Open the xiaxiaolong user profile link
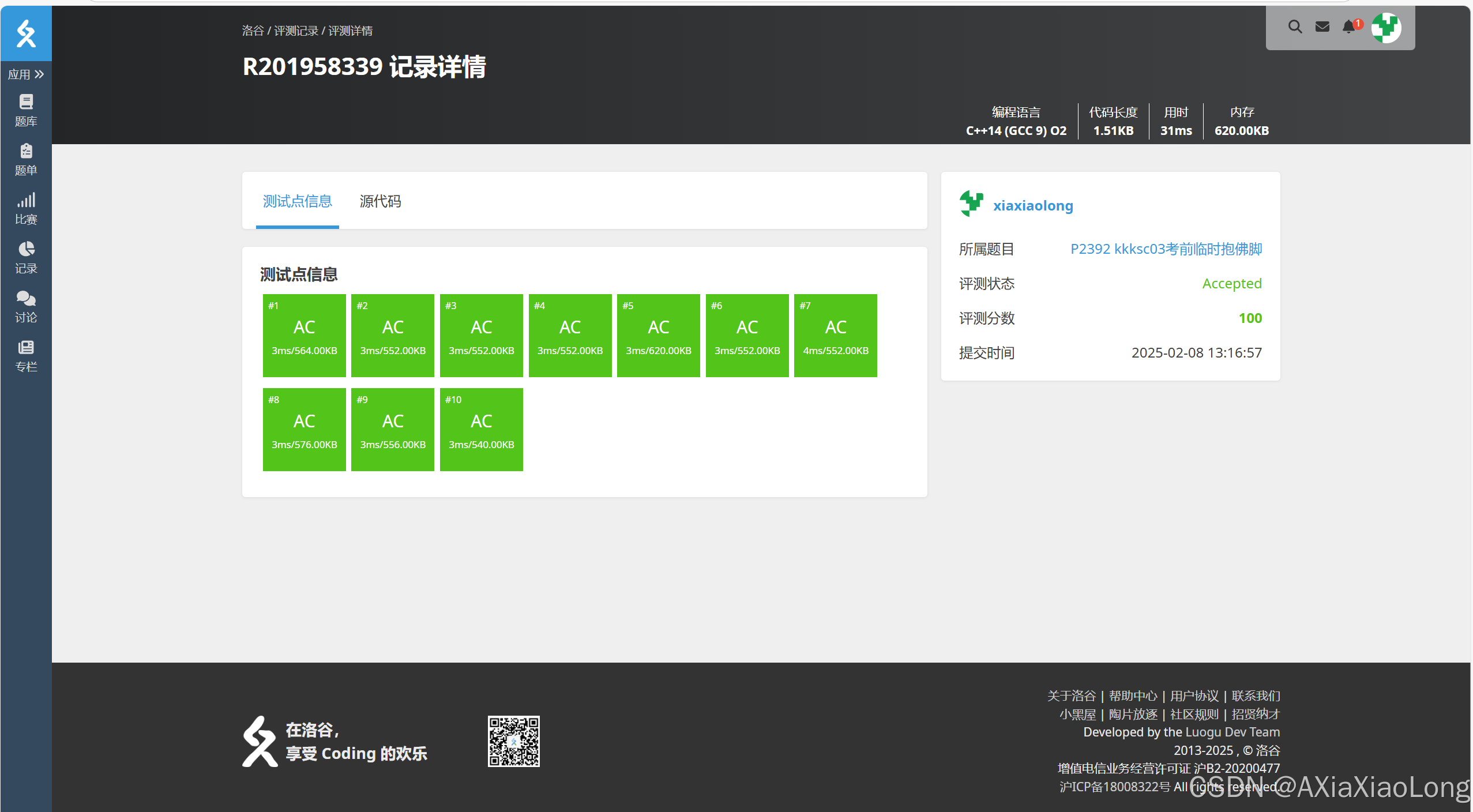 pyautogui.click(x=1032, y=205)
